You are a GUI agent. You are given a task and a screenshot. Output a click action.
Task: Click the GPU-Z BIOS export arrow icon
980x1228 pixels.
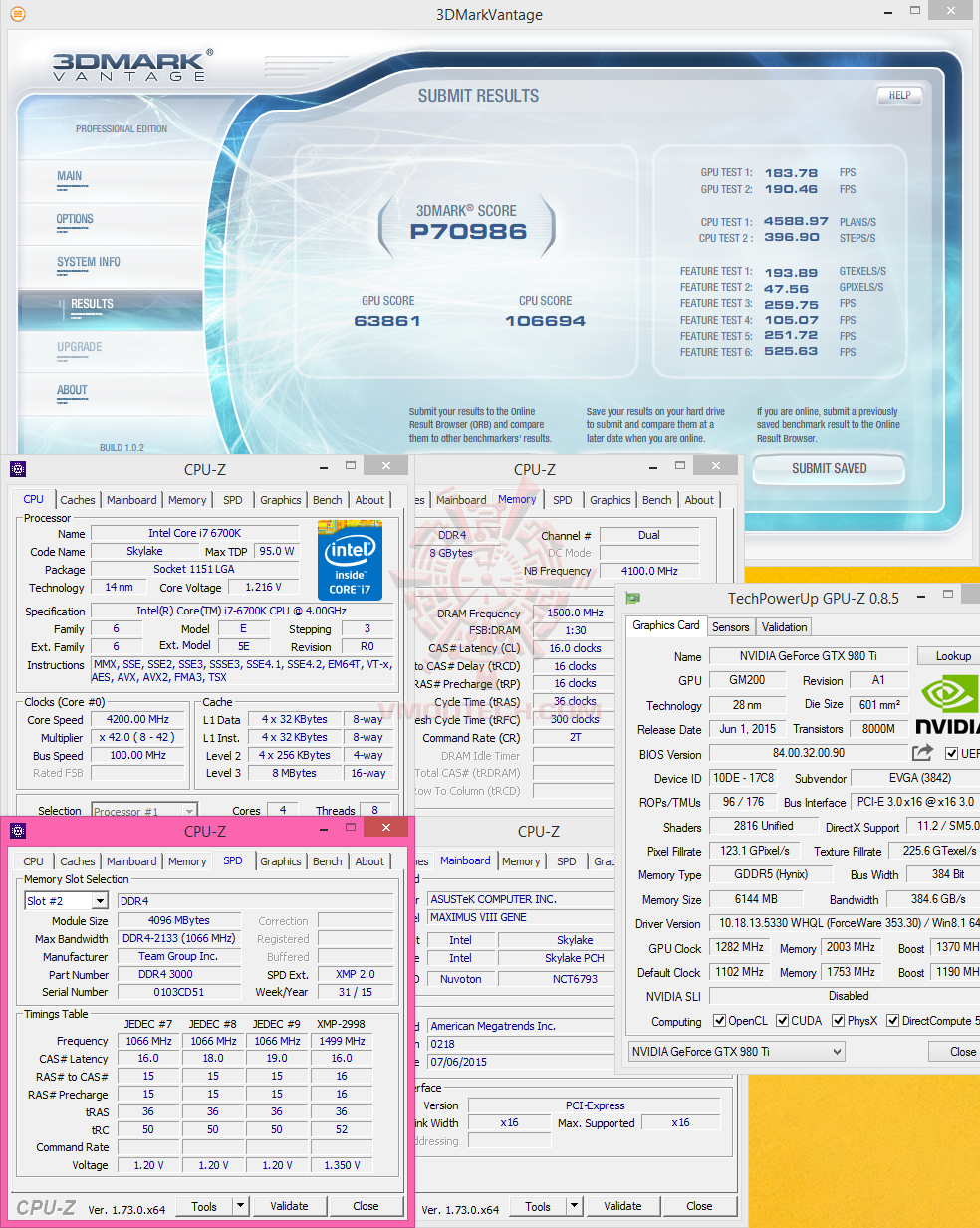[923, 753]
